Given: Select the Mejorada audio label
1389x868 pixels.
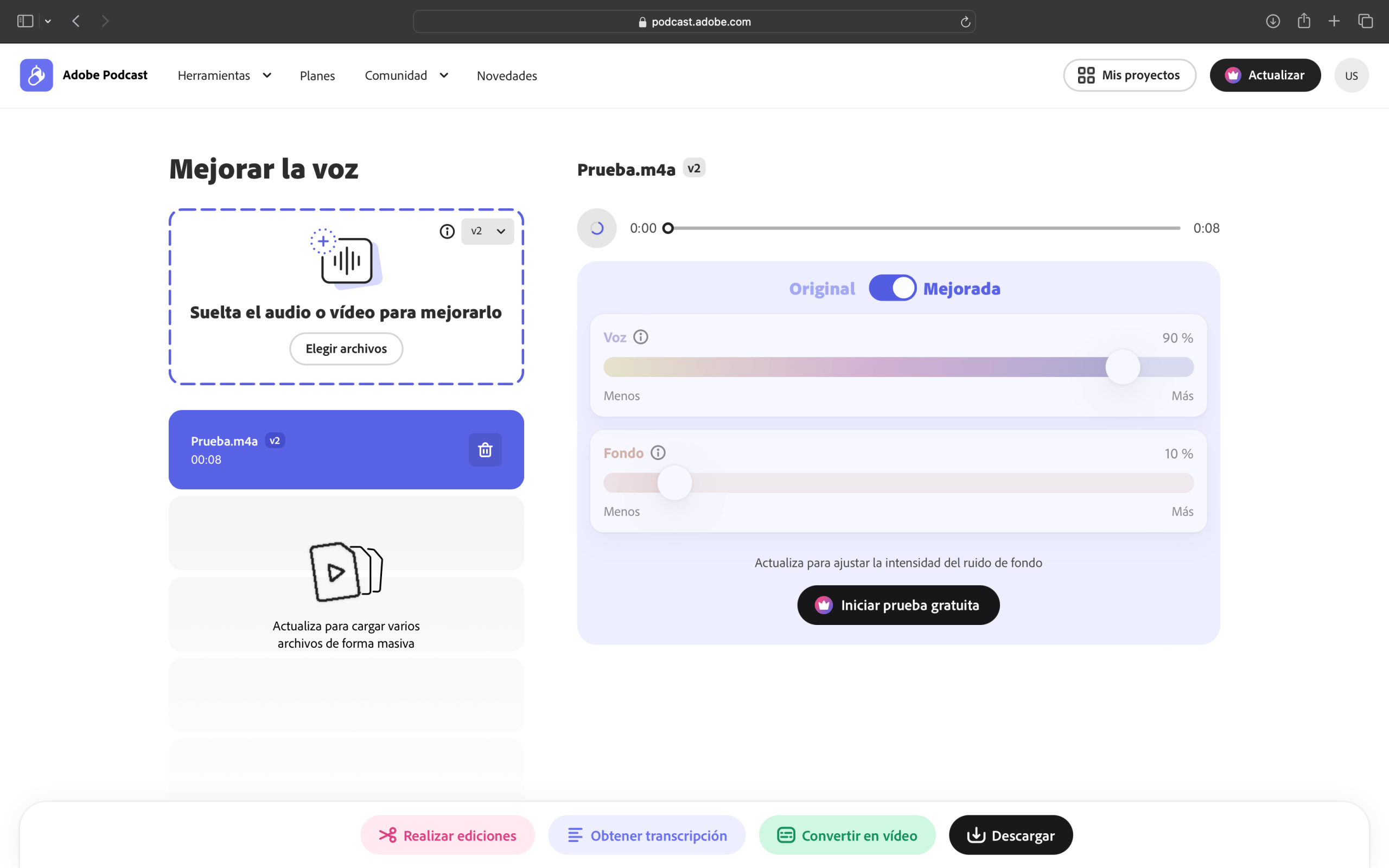Looking at the screenshot, I should (961, 289).
